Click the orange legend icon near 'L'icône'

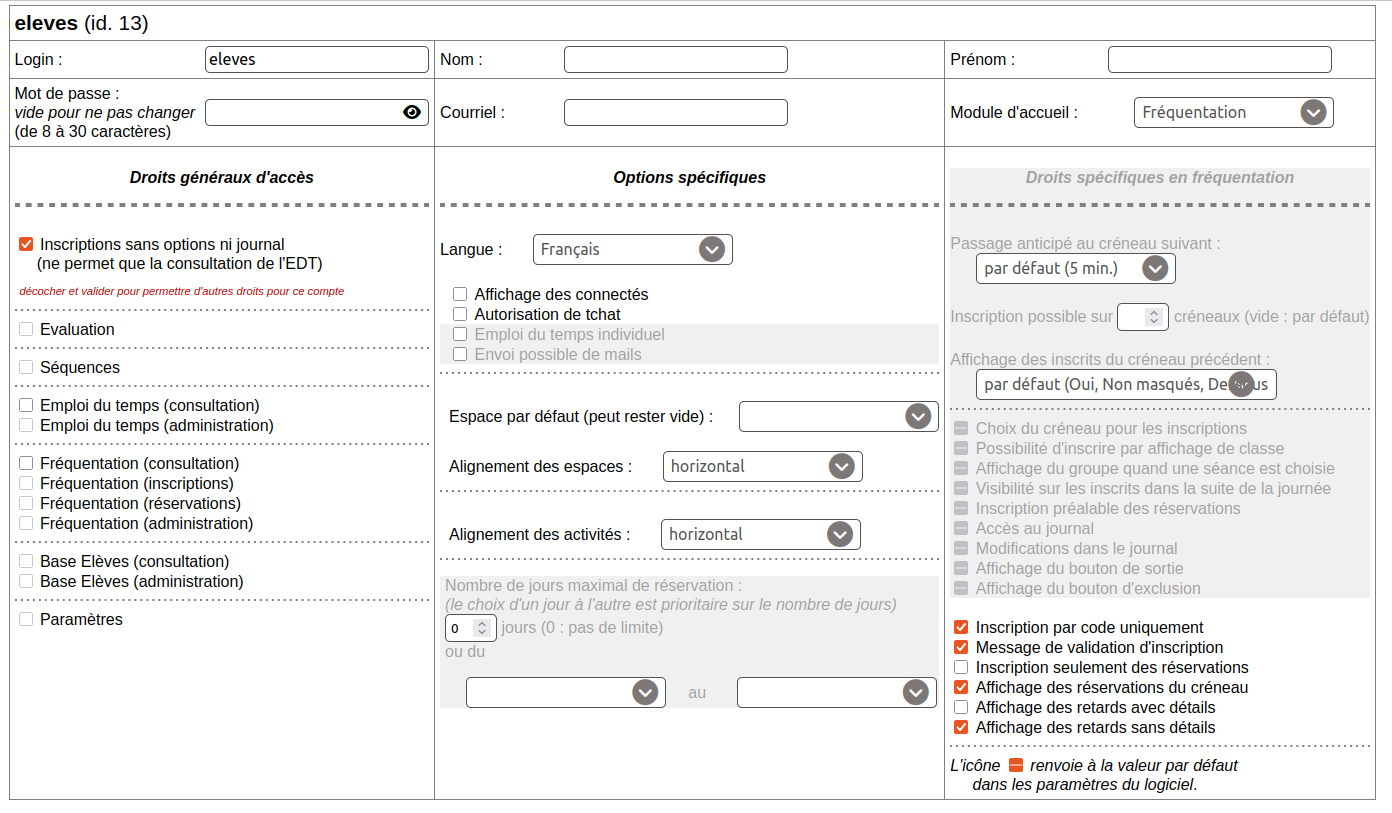(x=1016, y=765)
